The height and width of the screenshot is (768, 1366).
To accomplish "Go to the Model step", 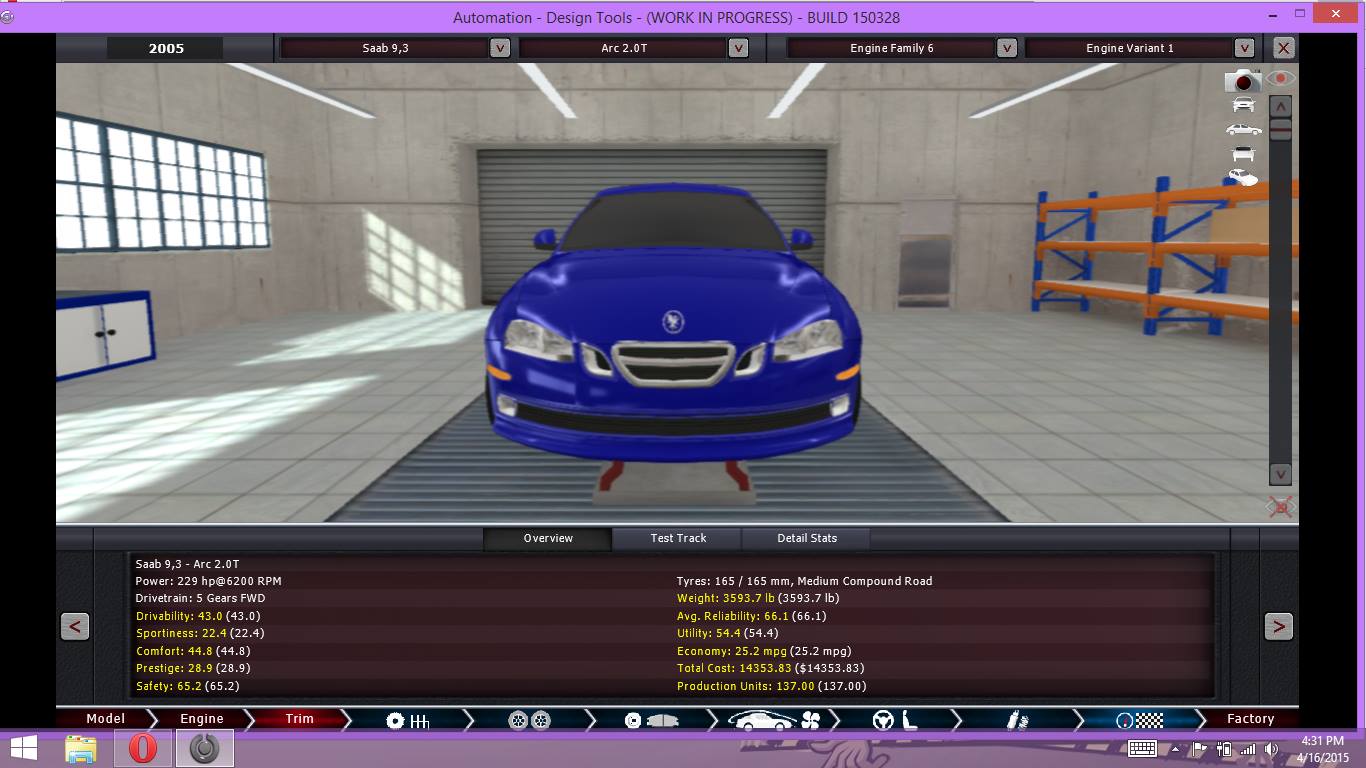I will 105,719.
